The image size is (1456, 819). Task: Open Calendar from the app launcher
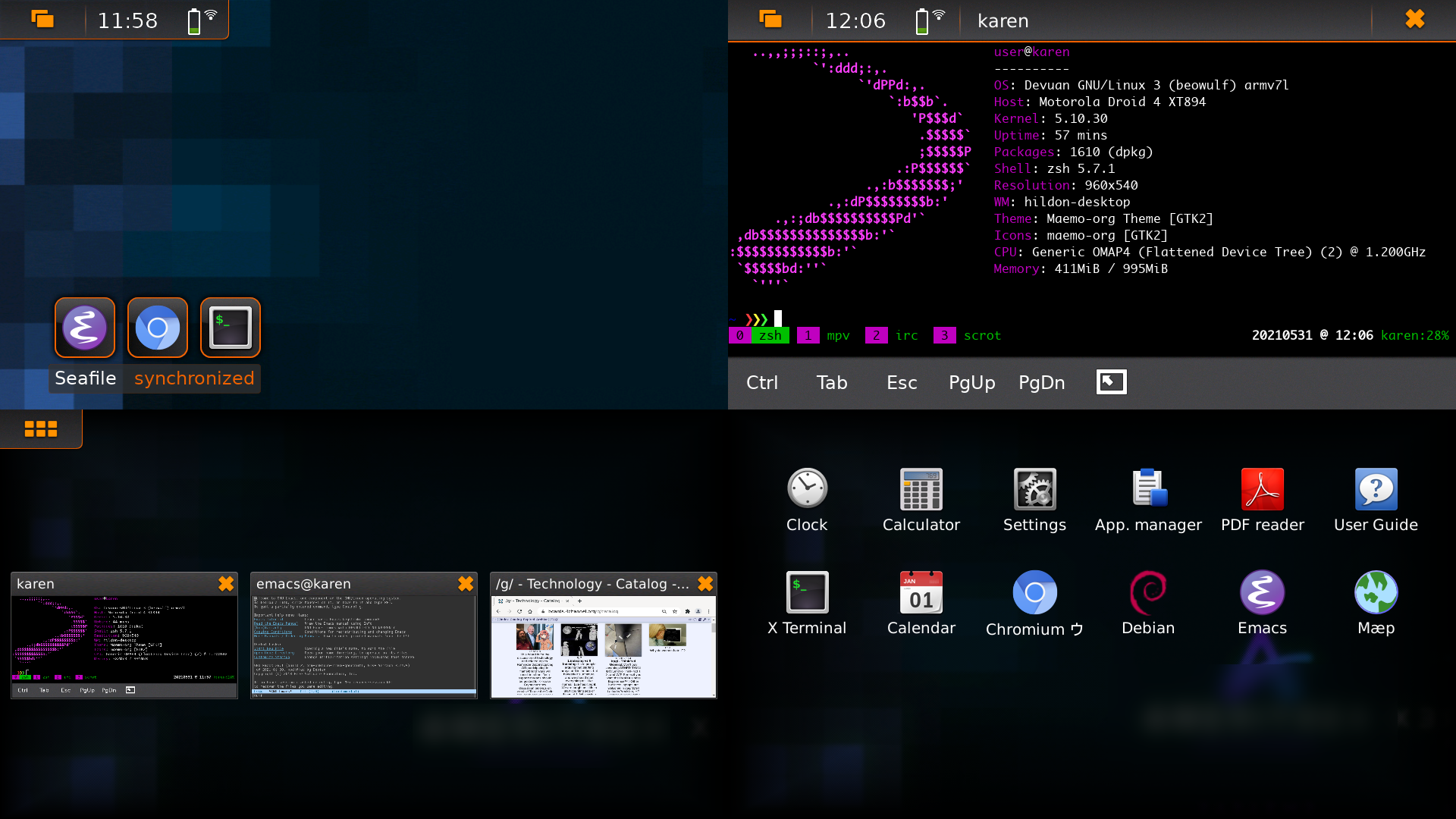coord(921,604)
